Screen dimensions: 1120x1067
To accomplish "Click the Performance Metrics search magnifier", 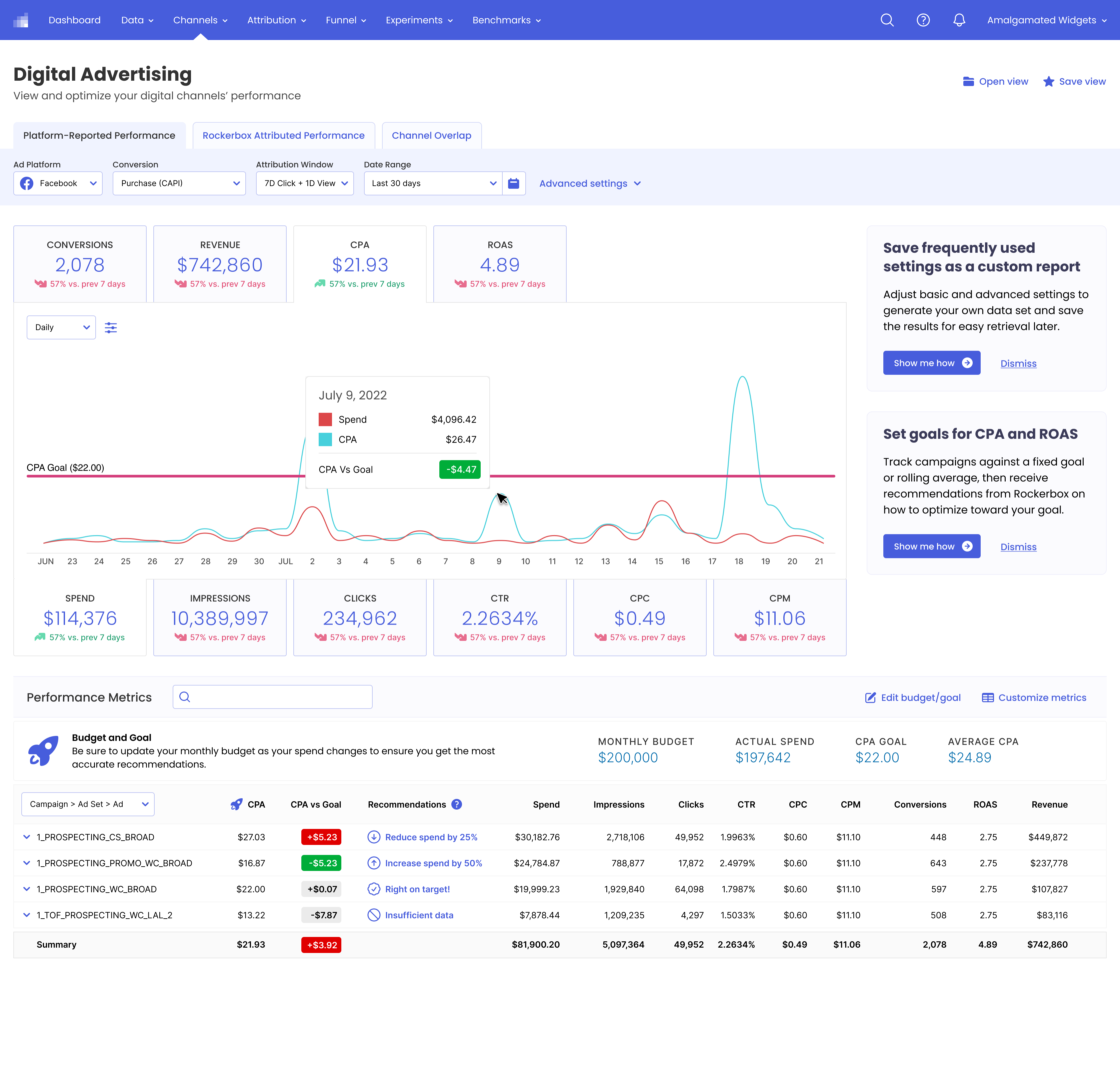I will 185,697.
